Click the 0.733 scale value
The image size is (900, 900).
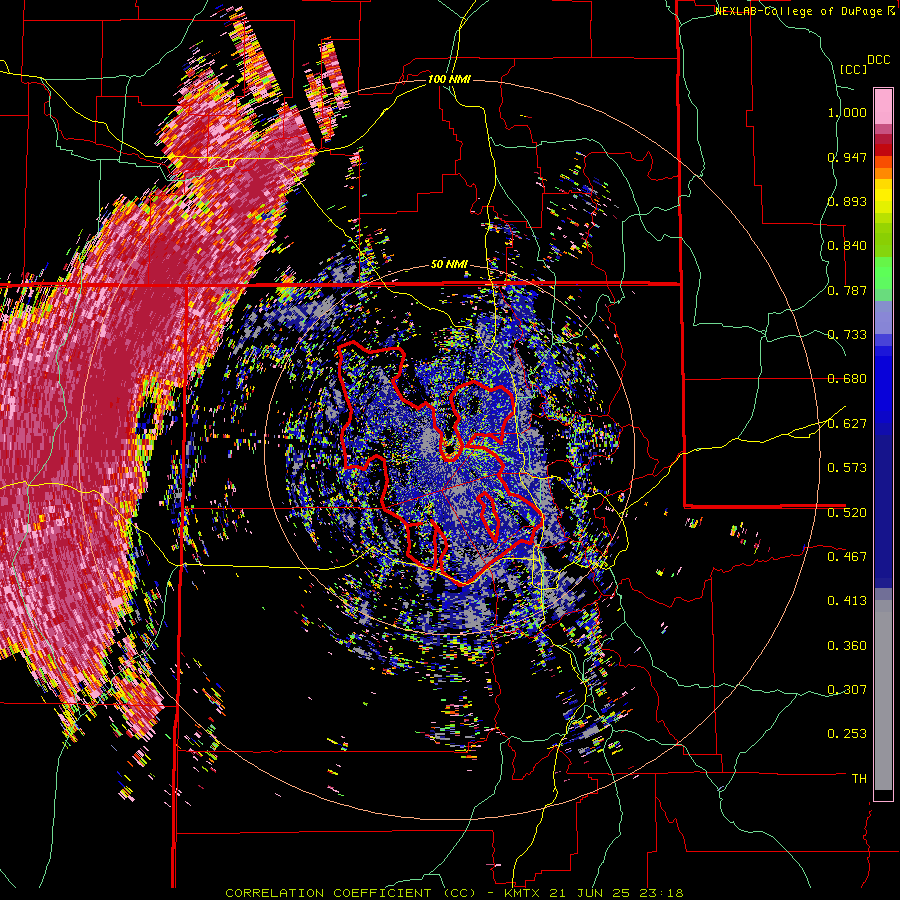847,335
